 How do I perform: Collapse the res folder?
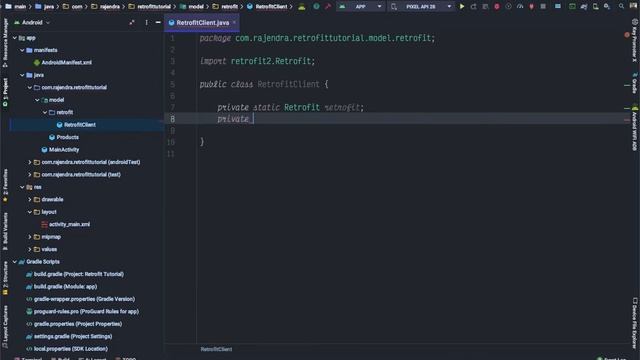point(22,187)
